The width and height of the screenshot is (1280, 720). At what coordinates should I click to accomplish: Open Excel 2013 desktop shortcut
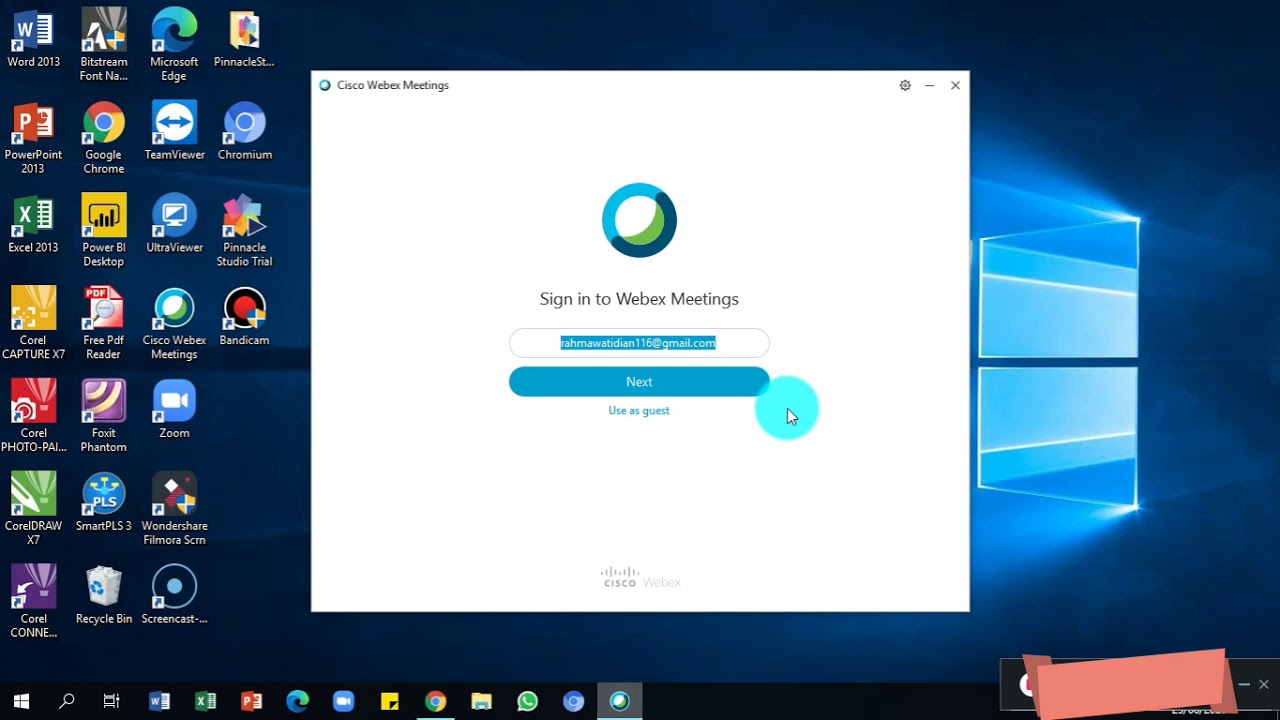coord(33,224)
